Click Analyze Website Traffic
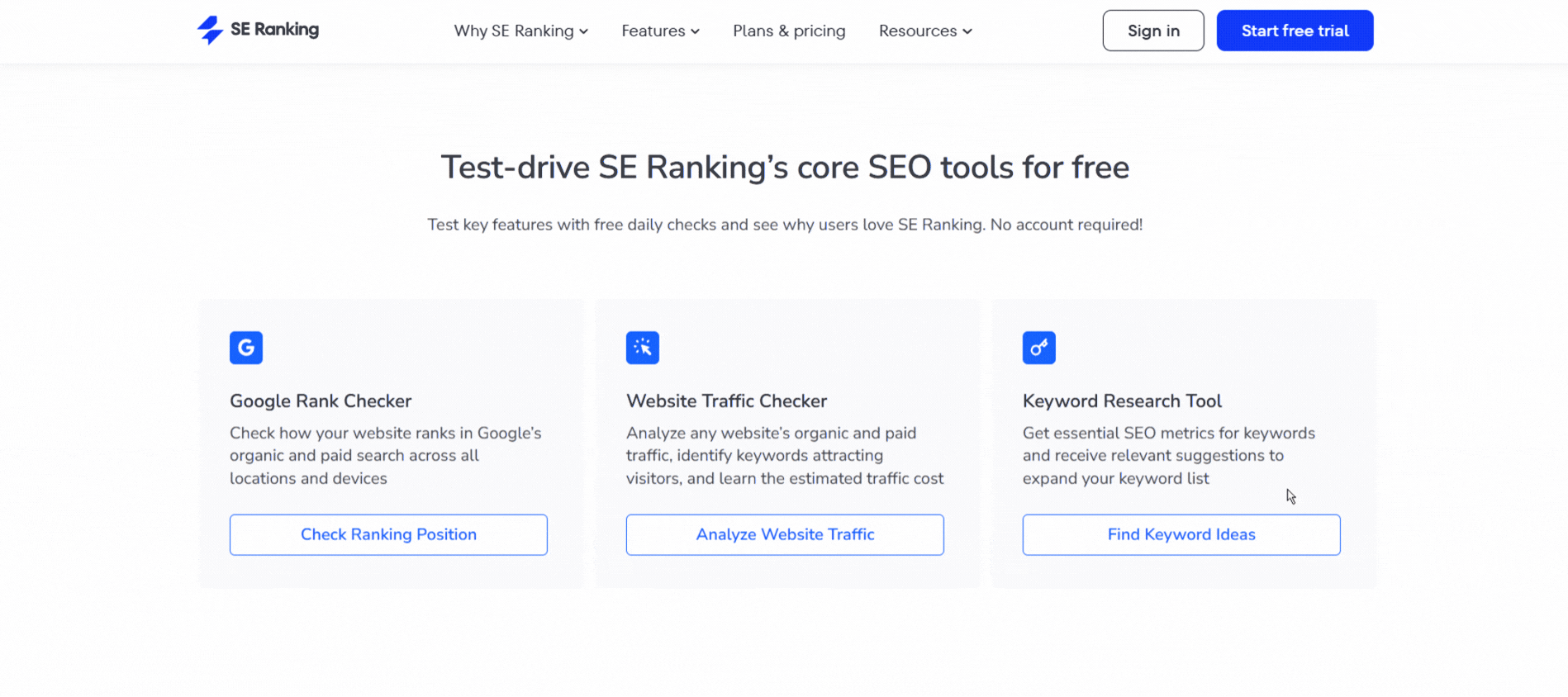Viewport: 1568px width, 697px height. 784,534
